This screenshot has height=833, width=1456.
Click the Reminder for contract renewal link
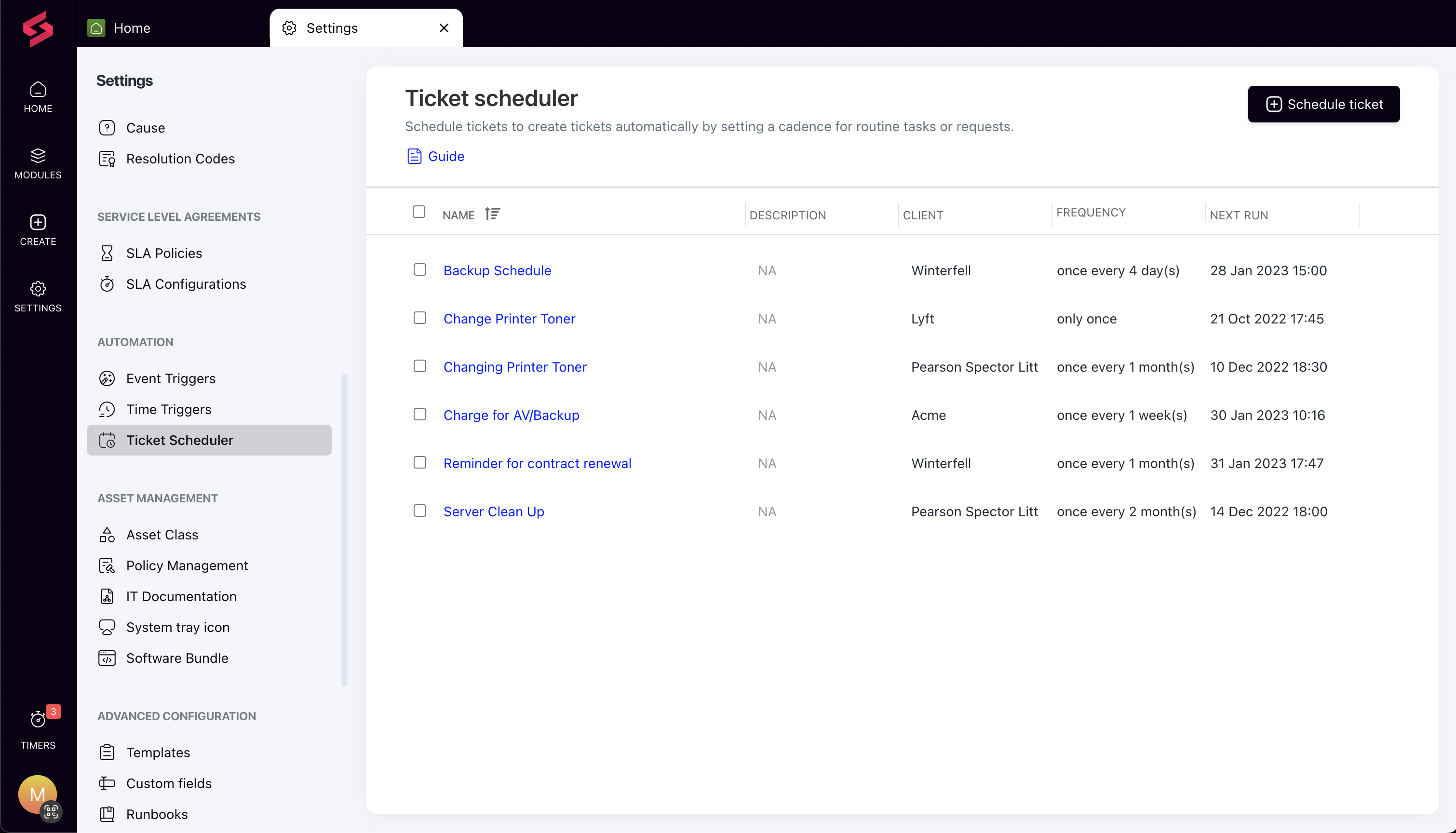click(x=538, y=463)
